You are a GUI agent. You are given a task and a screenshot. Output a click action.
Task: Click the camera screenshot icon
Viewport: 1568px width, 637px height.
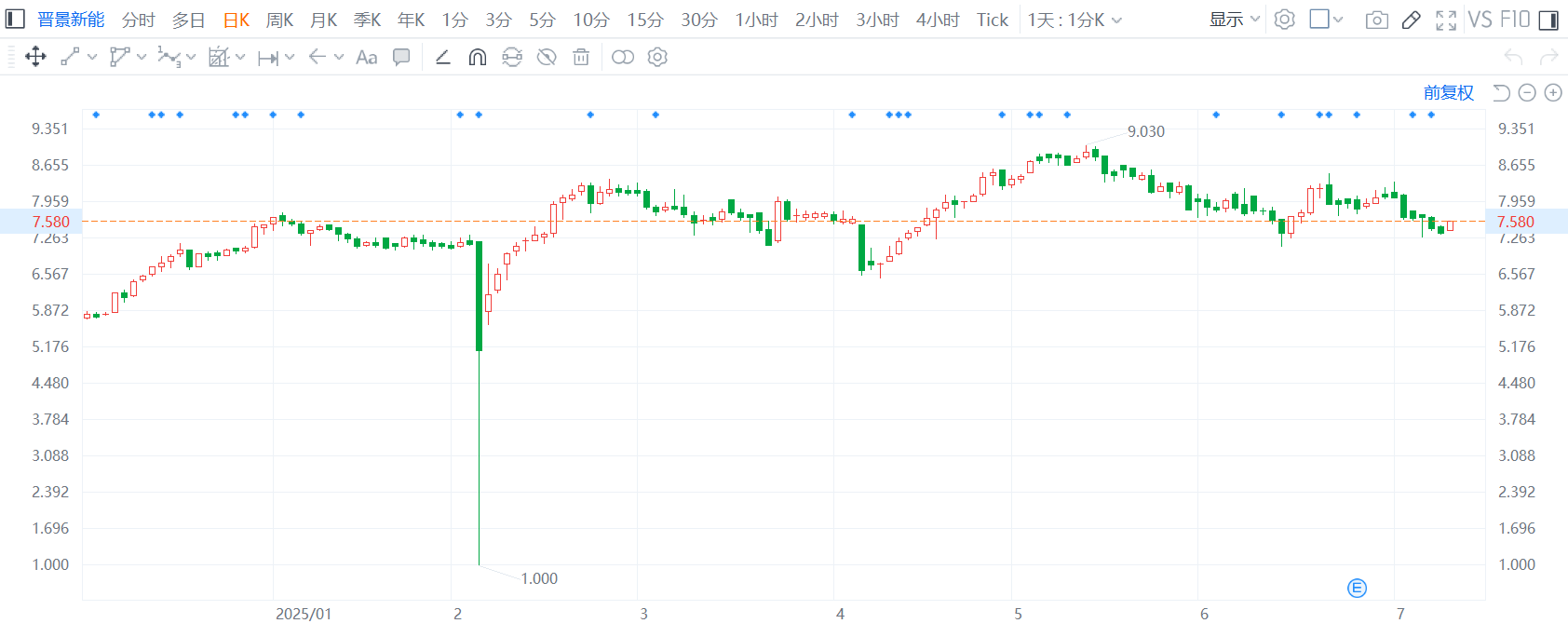click(1376, 20)
